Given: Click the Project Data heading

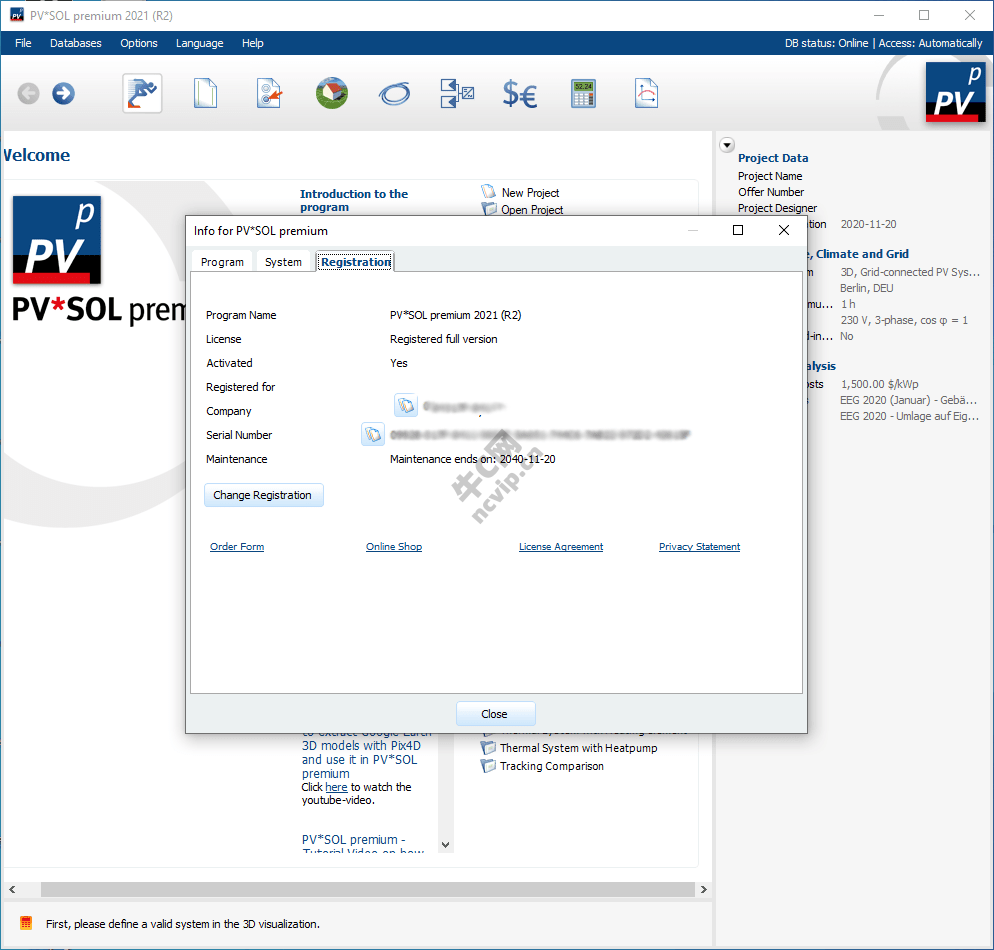Looking at the screenshot, I should point(773,158).
